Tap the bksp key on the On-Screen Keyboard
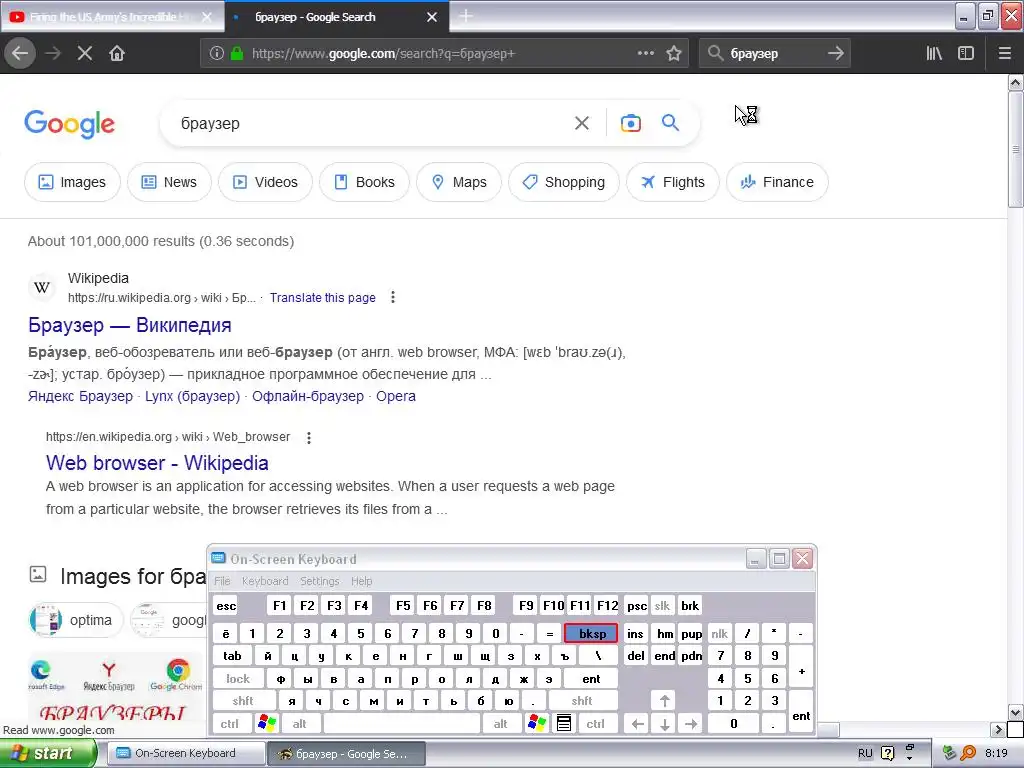1024x768 pixels. click(592, 633)
